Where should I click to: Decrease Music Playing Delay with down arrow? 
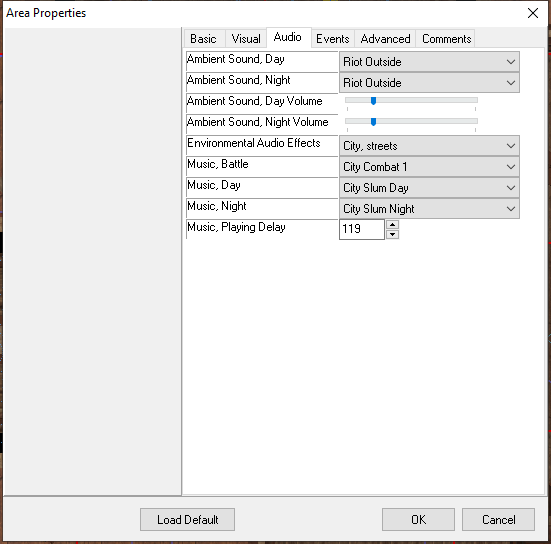coord(393,234)
